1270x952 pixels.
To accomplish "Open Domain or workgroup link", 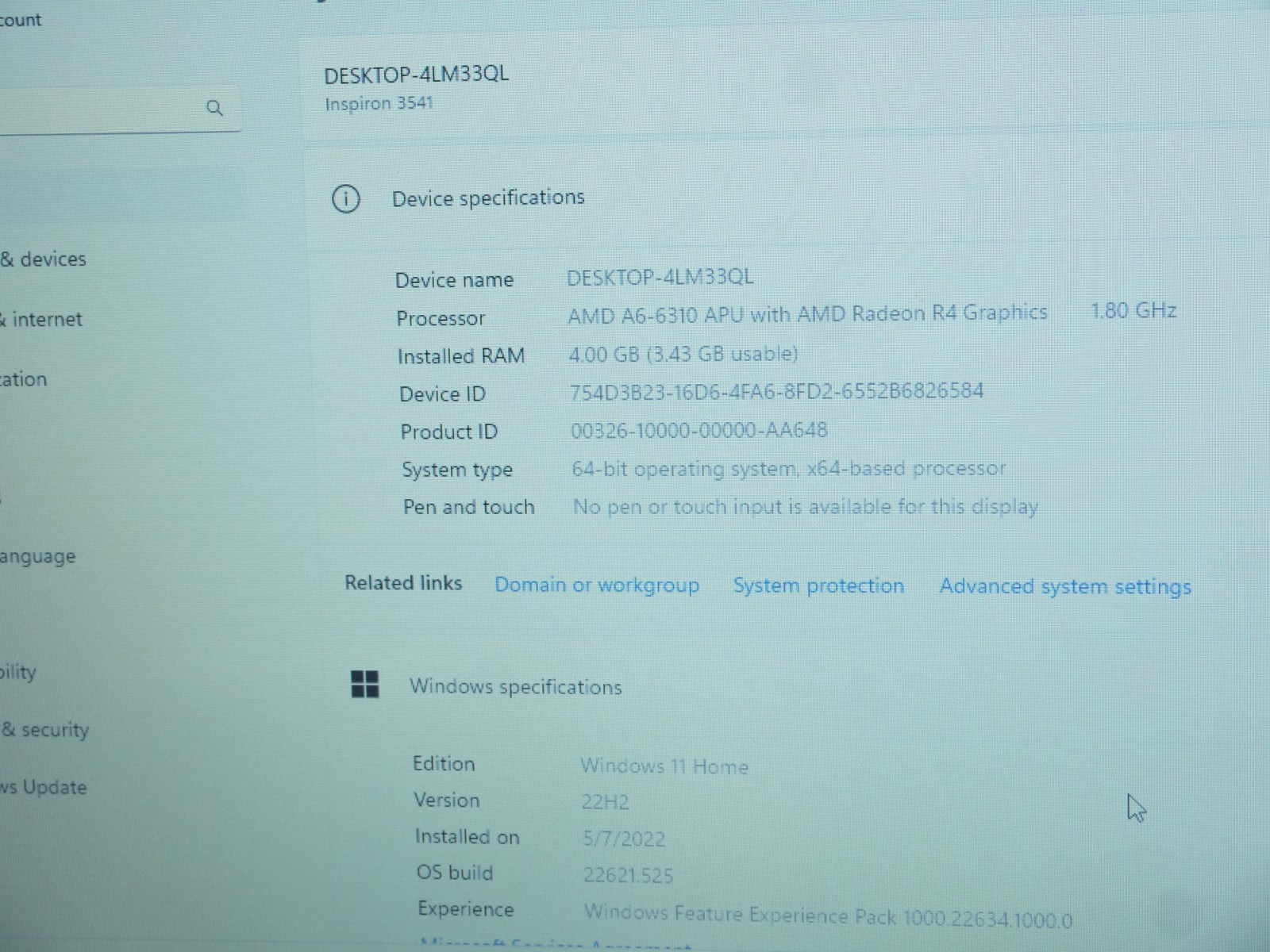I will (597, 585).
